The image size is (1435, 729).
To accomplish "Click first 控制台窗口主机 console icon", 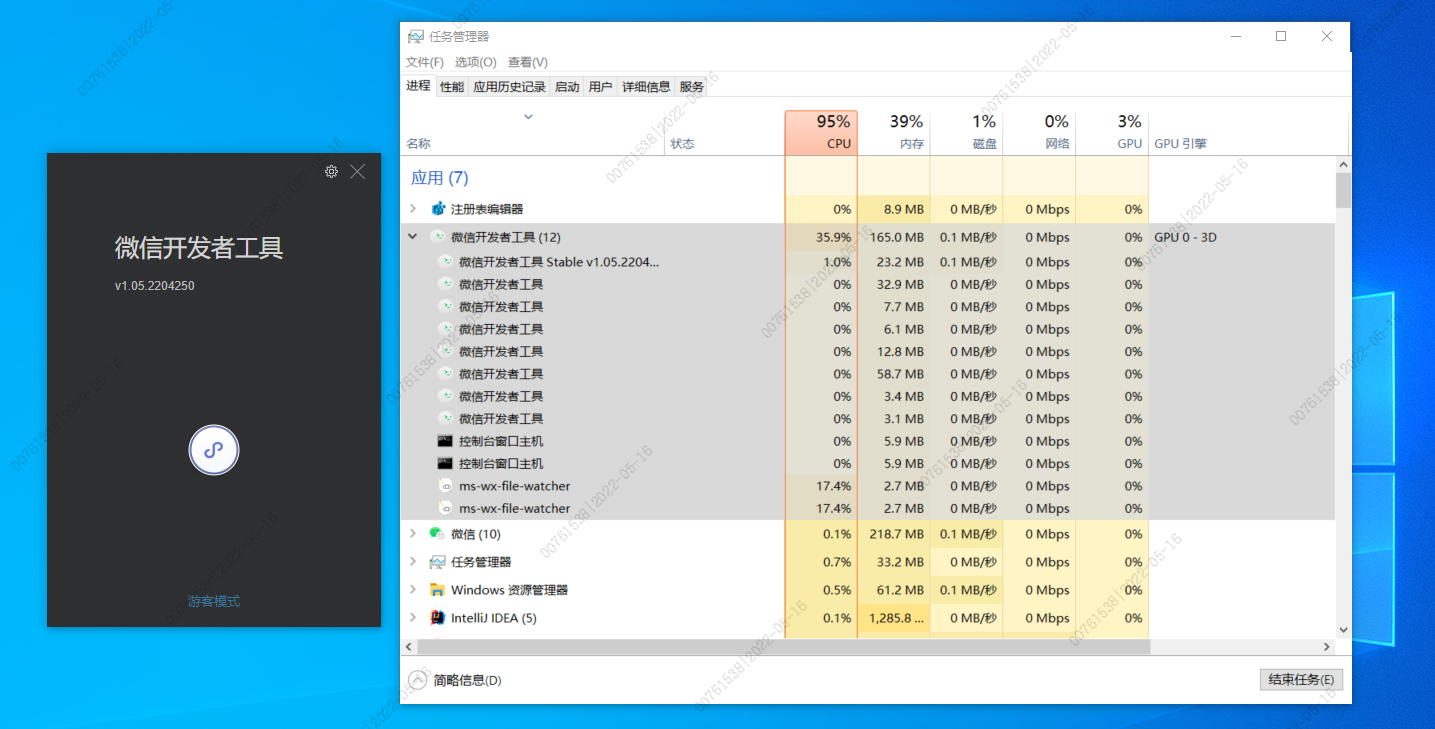I will click(x=445, y=441).
